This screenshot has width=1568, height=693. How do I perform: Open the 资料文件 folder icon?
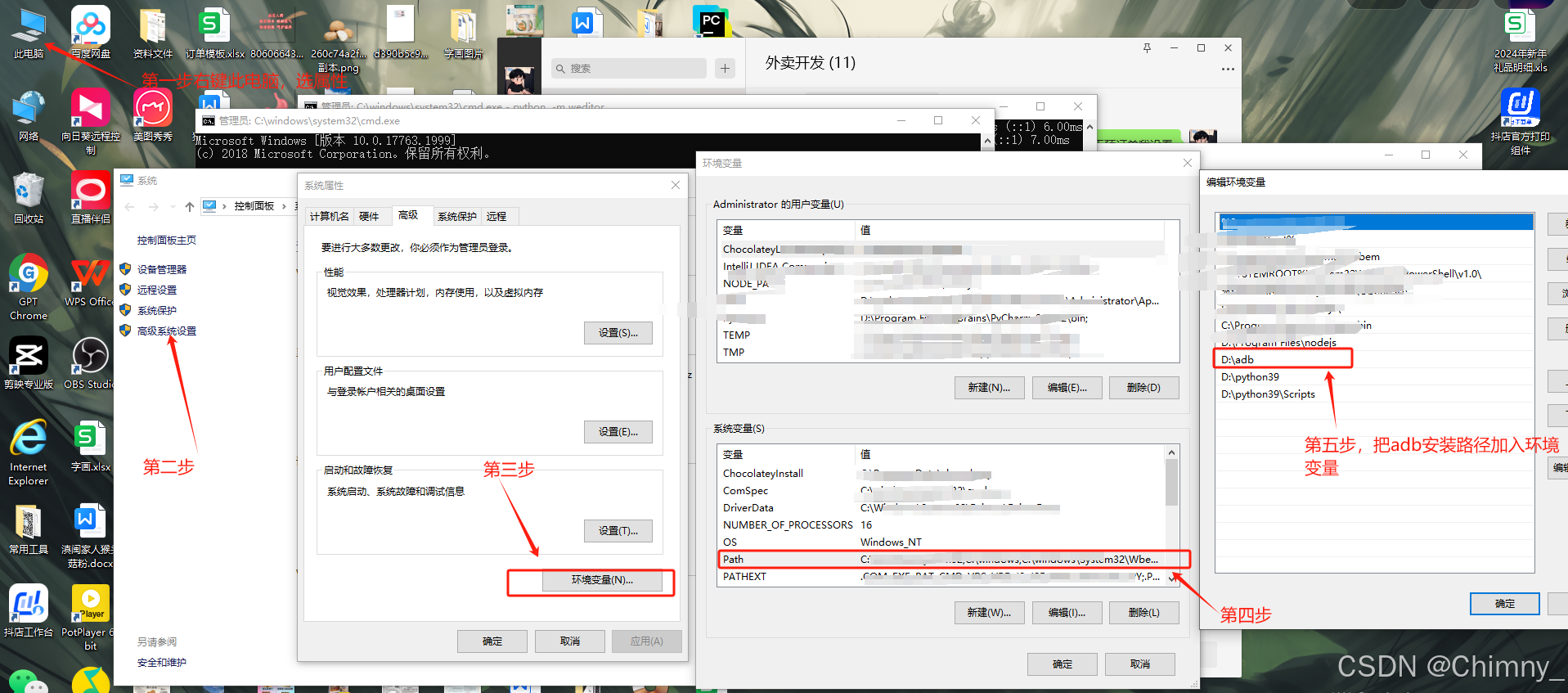coord(153,33)
